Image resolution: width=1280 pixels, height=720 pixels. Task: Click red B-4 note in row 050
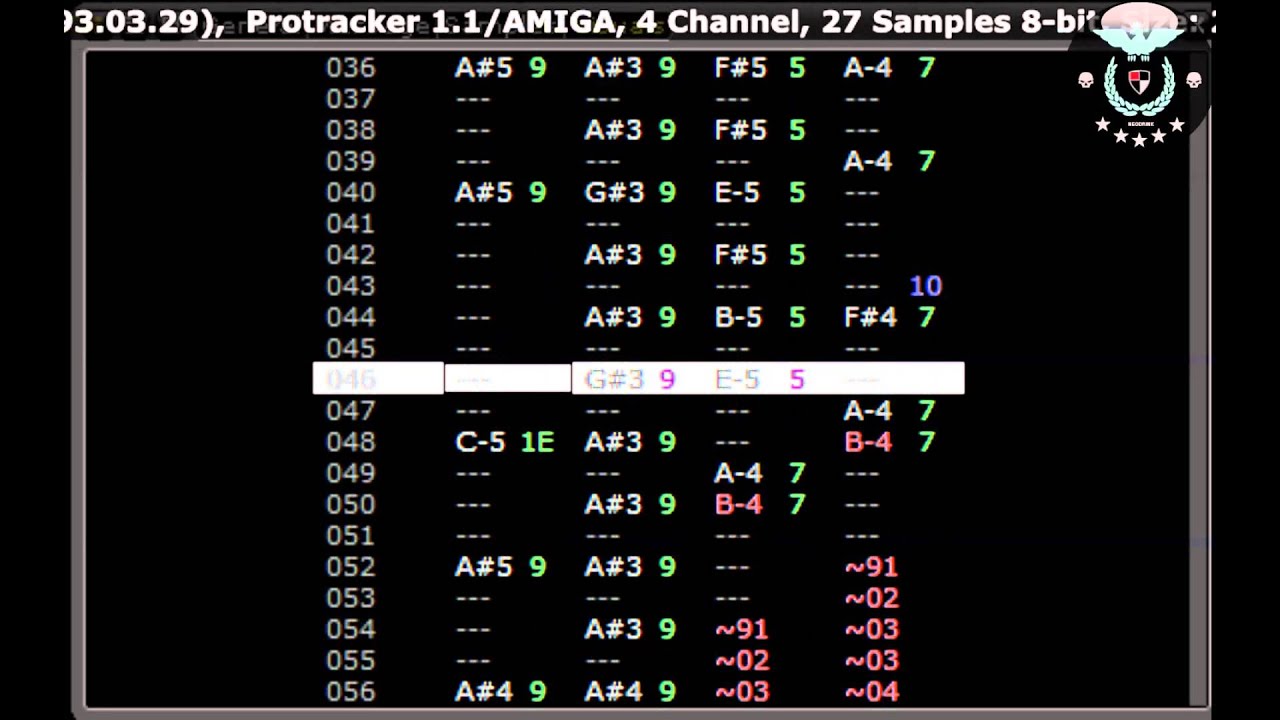point(739,504)
